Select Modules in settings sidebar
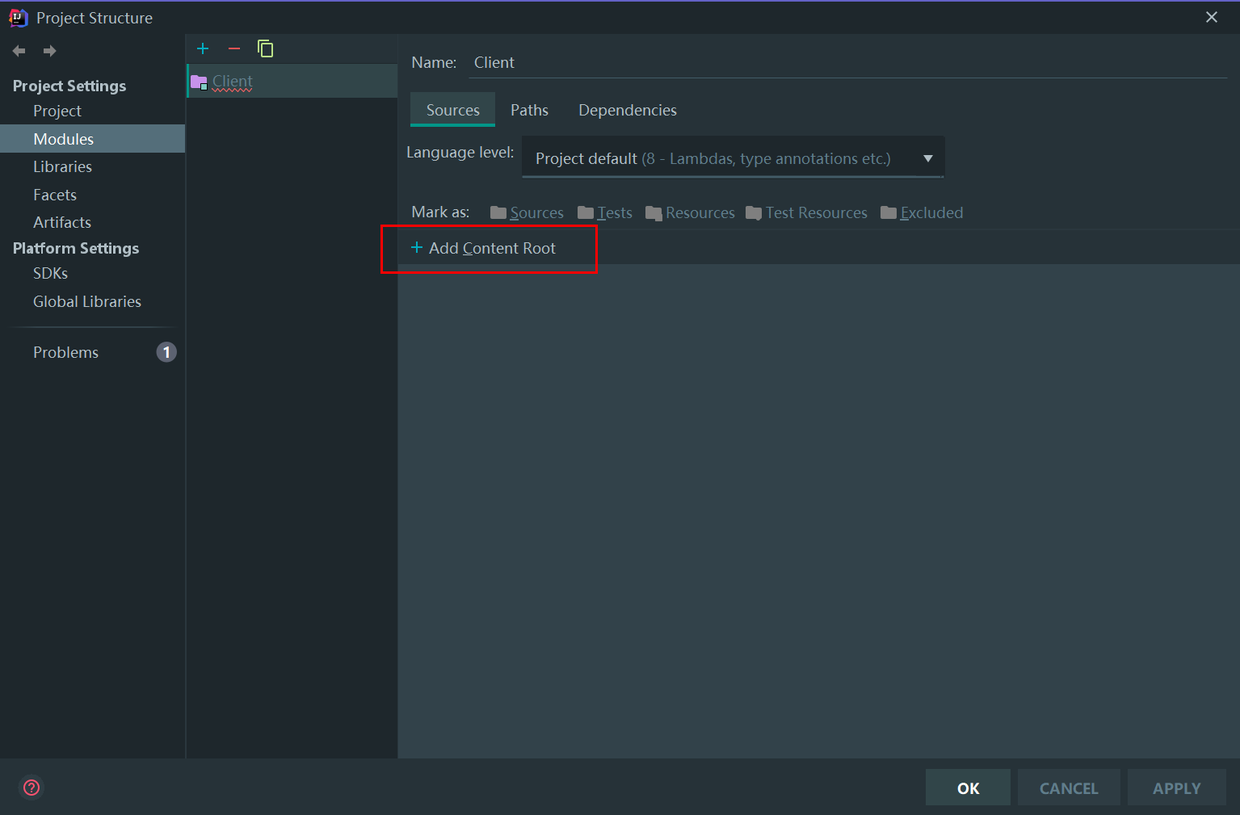 tap(92, 139)
